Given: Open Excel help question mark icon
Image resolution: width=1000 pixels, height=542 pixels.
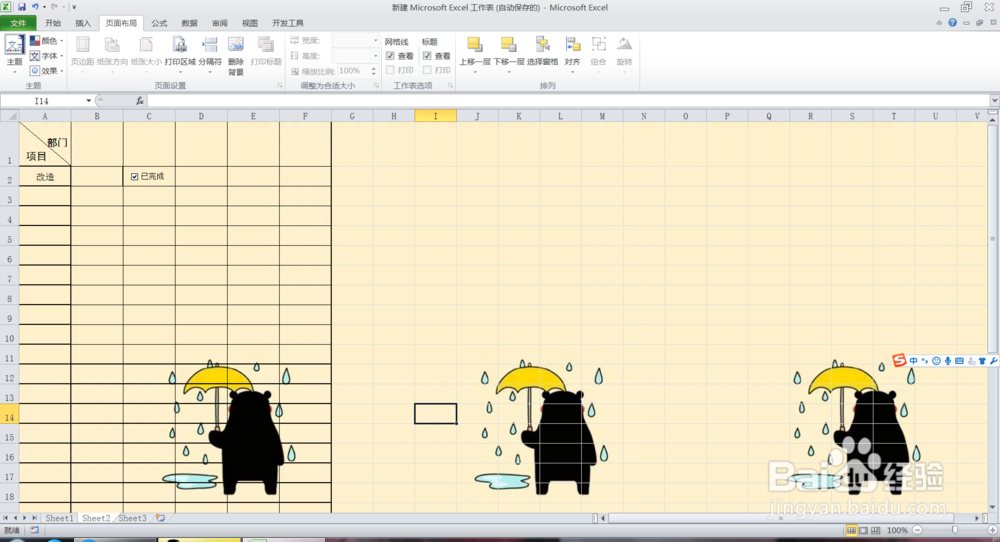Looking at the screenshot, I should tap(952, 22).
